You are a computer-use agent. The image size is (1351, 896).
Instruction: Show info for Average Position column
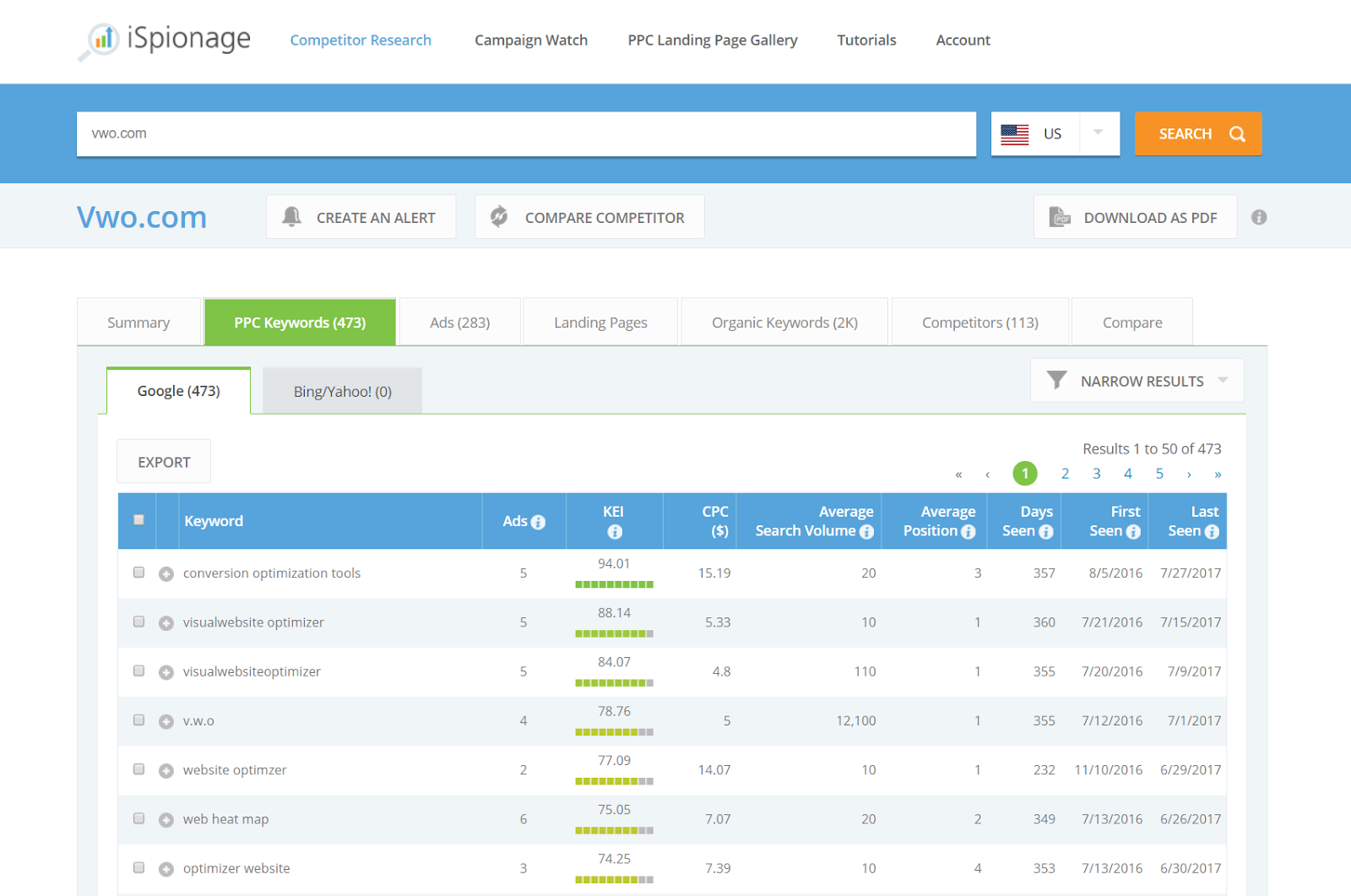click(968, 532)
